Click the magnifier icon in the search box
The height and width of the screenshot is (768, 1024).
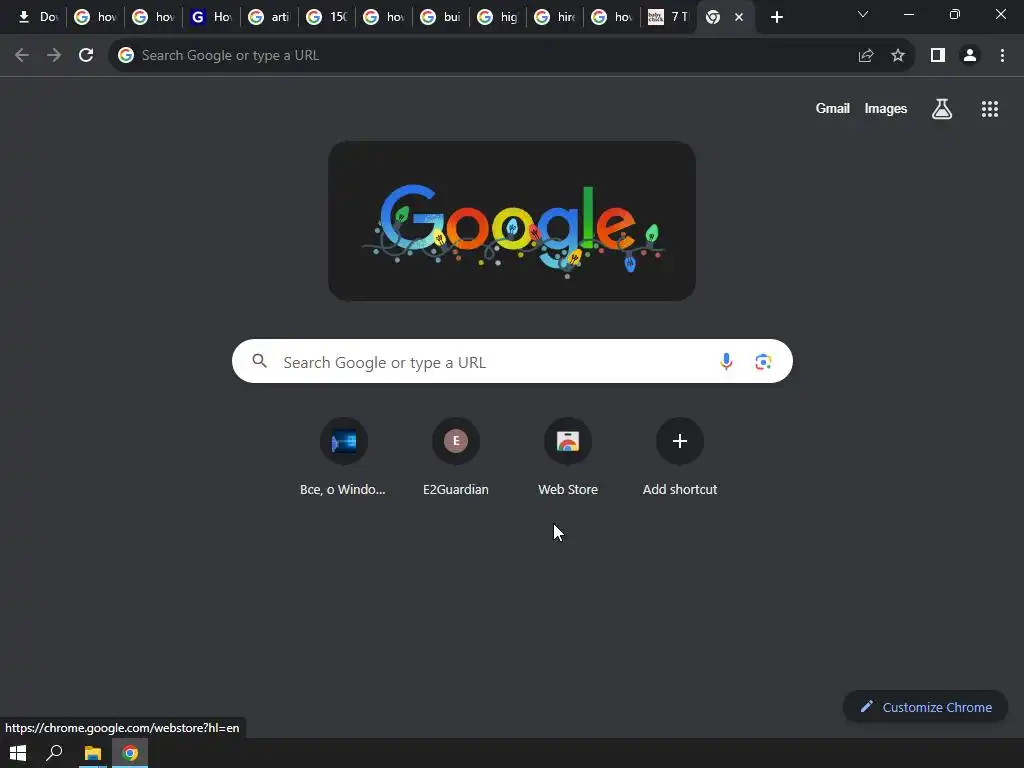tap(259, 360)
